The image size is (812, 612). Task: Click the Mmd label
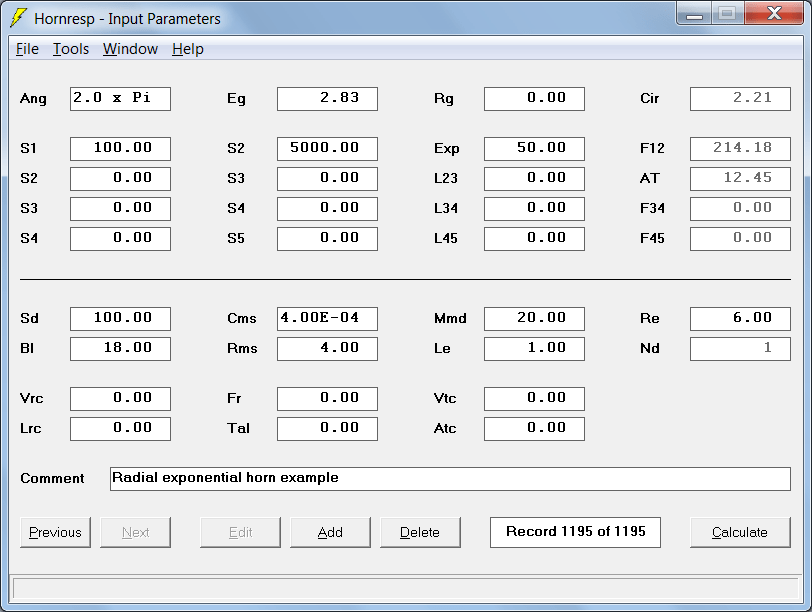(450, 318)
